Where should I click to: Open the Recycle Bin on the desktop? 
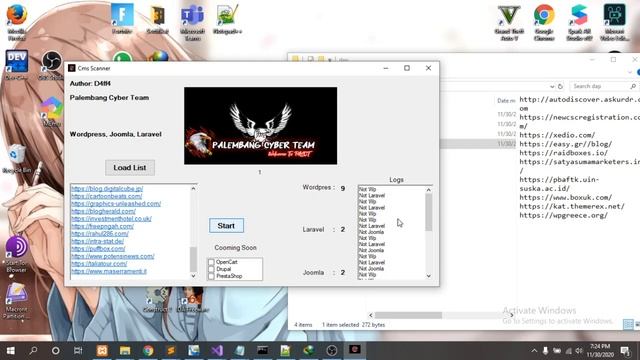tap(16, 159)
